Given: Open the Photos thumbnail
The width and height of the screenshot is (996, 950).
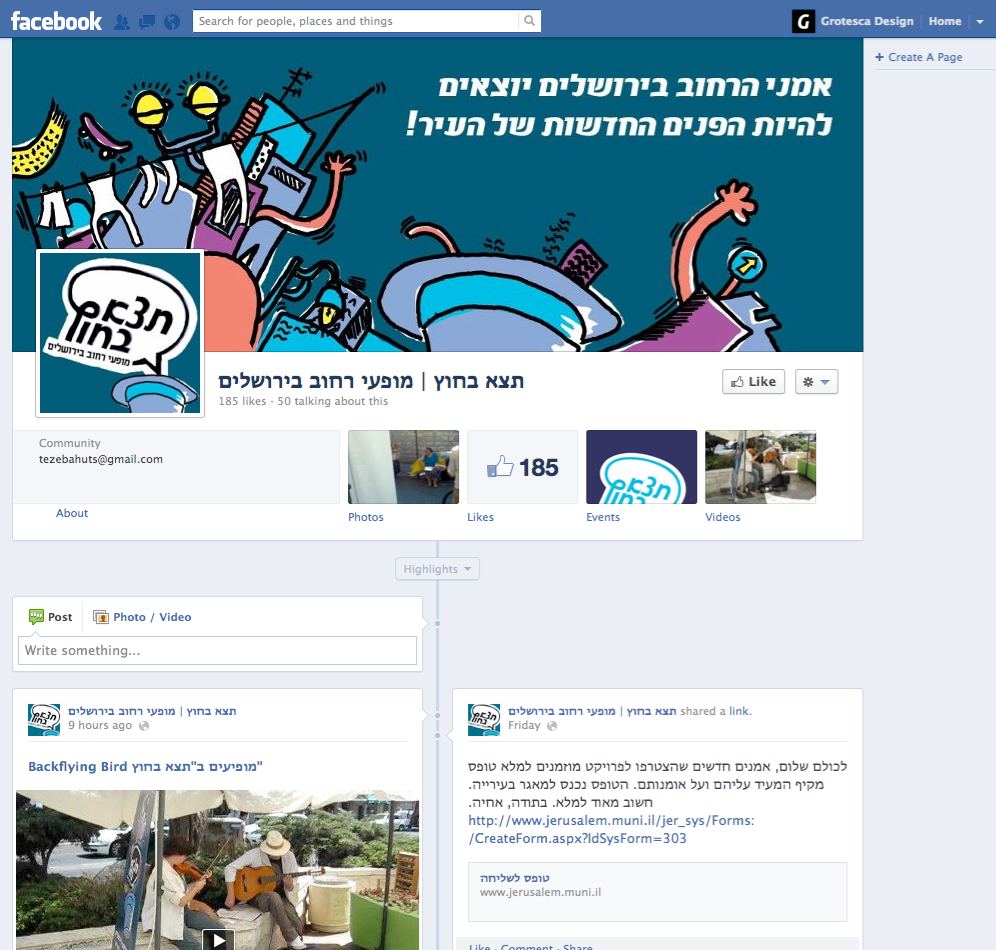Looking at the screenshot, I should point(403,467).
